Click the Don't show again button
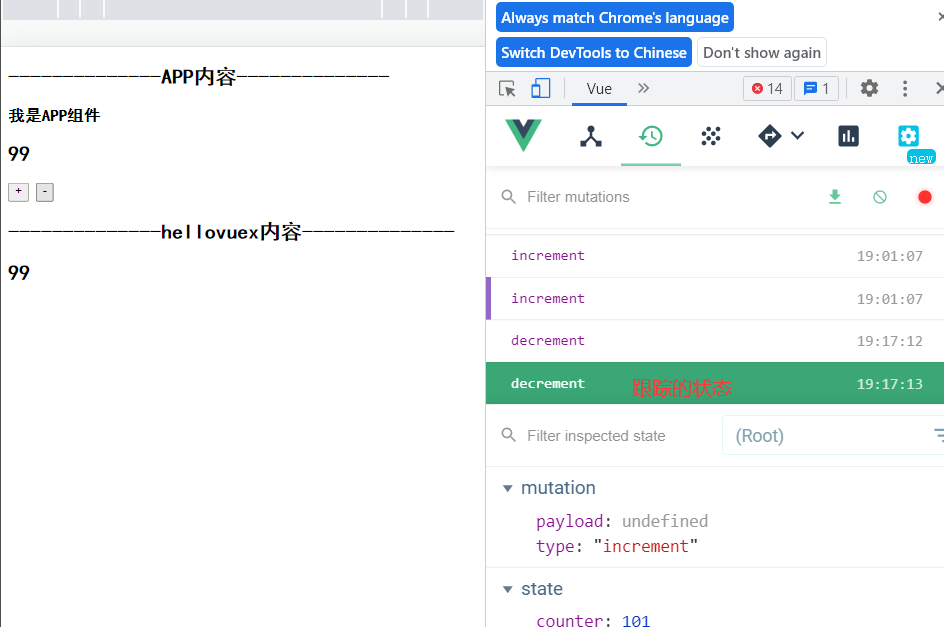This screenshot has width=944, height=627. coord(764,52)
